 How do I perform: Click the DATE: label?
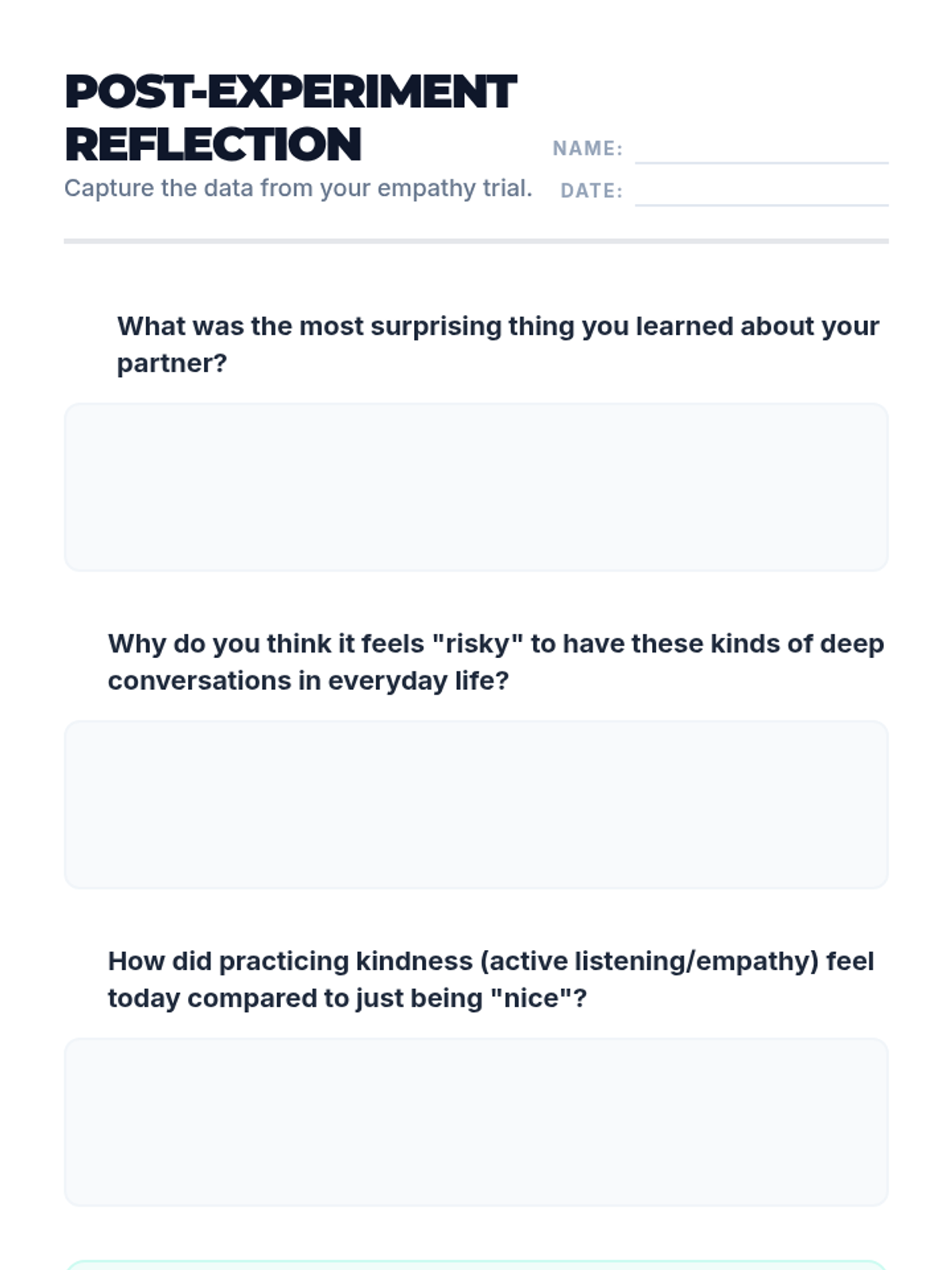[x=591, y=191]
